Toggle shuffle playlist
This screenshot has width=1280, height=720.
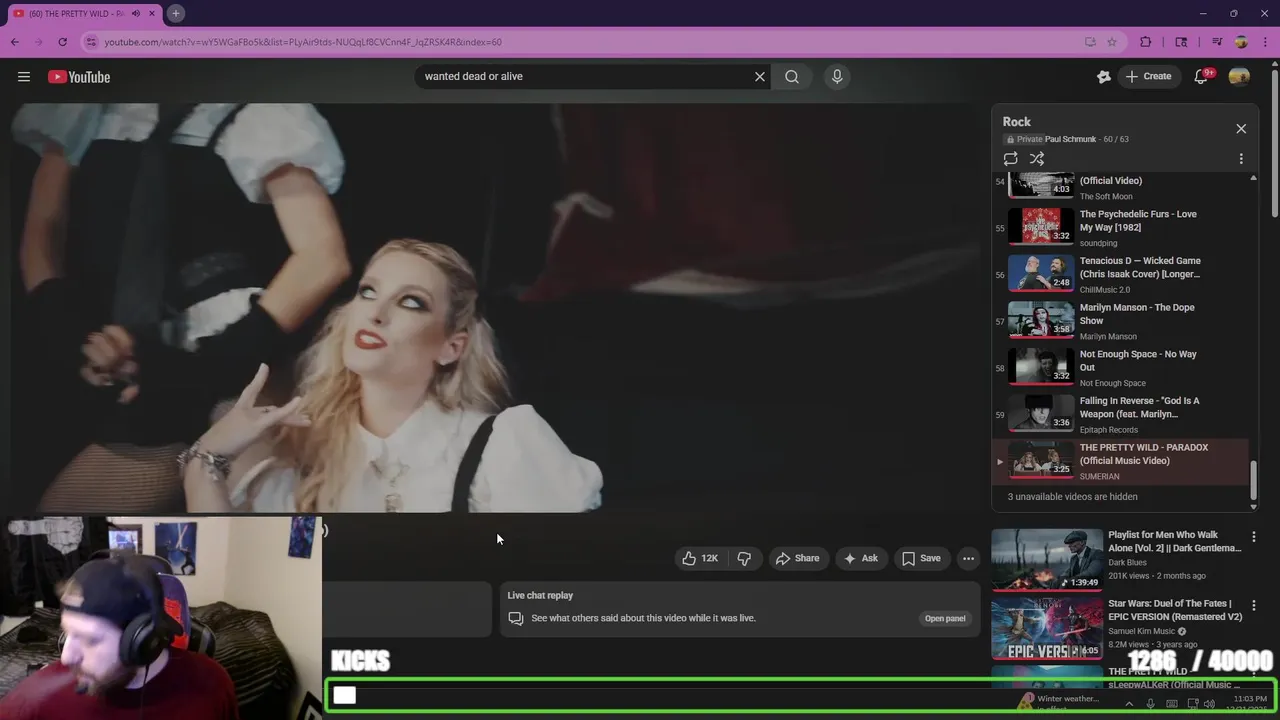(x=1037, y=159)
